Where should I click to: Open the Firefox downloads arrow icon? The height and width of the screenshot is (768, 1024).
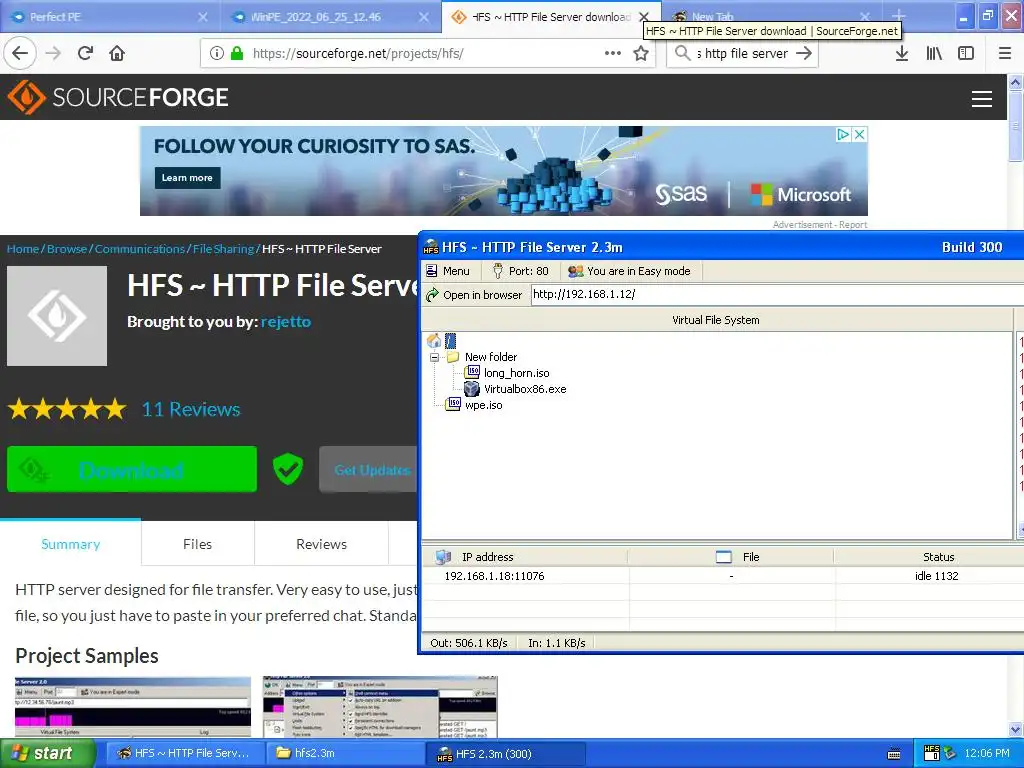coord(901,54)
